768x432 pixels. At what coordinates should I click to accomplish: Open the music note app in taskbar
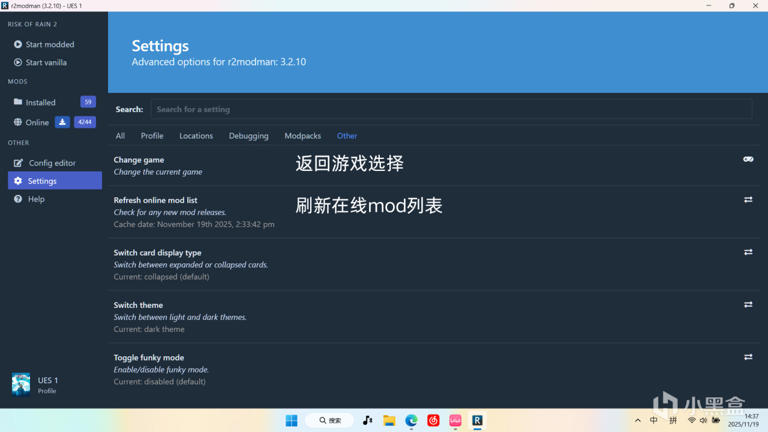[367, 420]
